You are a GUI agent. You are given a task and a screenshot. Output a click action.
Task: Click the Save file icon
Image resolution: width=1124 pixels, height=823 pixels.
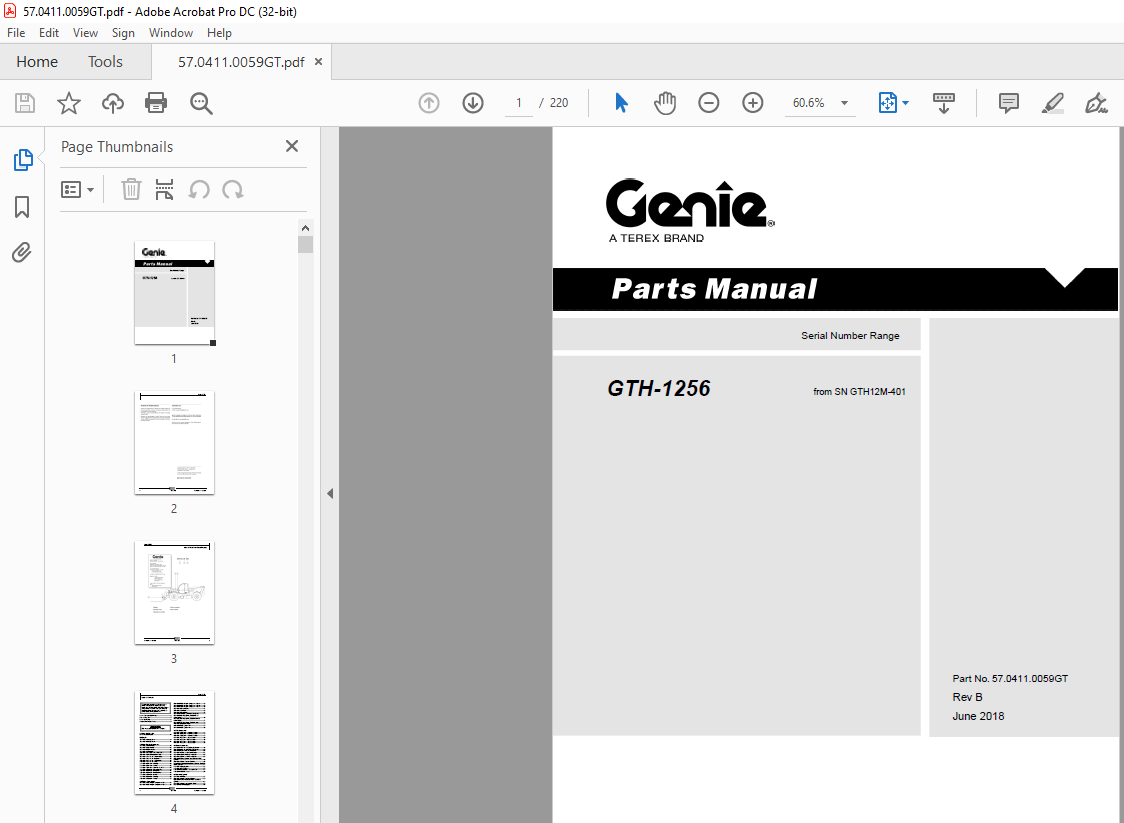tap(25, 103)
